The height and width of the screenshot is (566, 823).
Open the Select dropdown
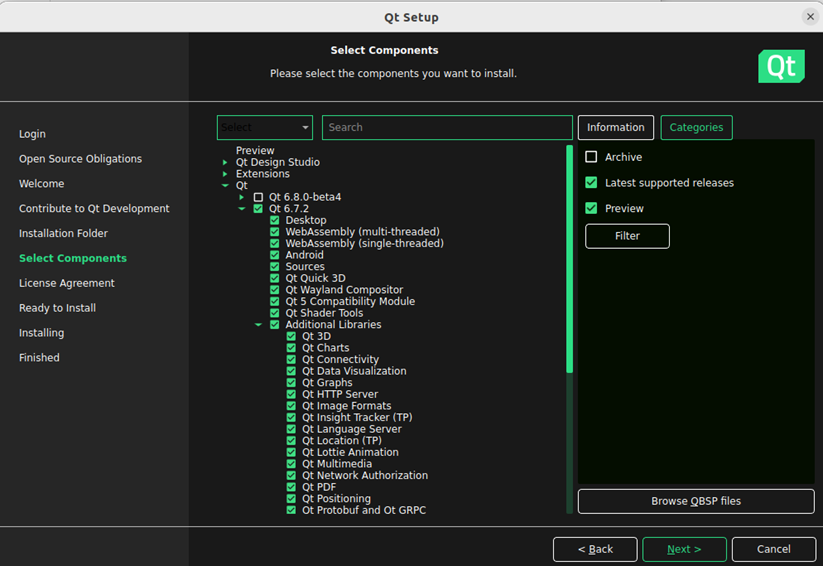(x=265, y=128)
